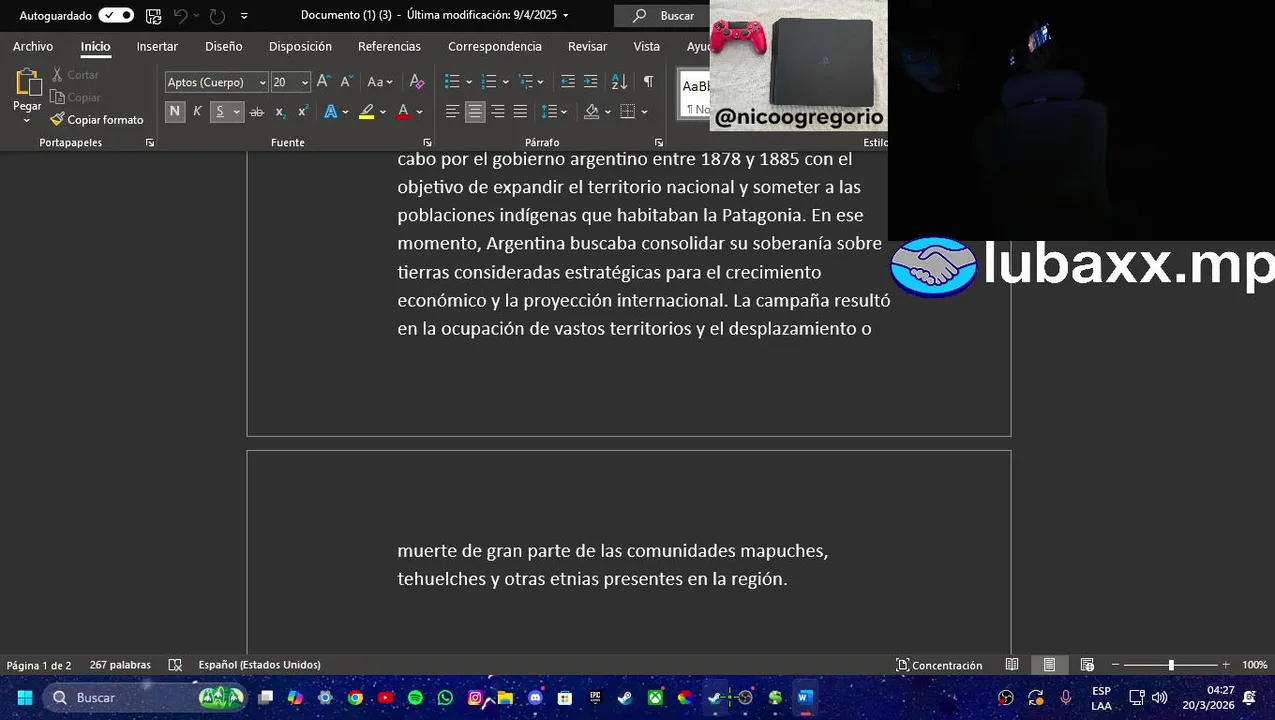This screenshot has width=1275, height=720.
Task: Open the Fuente dialog launcher
Action: 428,143
